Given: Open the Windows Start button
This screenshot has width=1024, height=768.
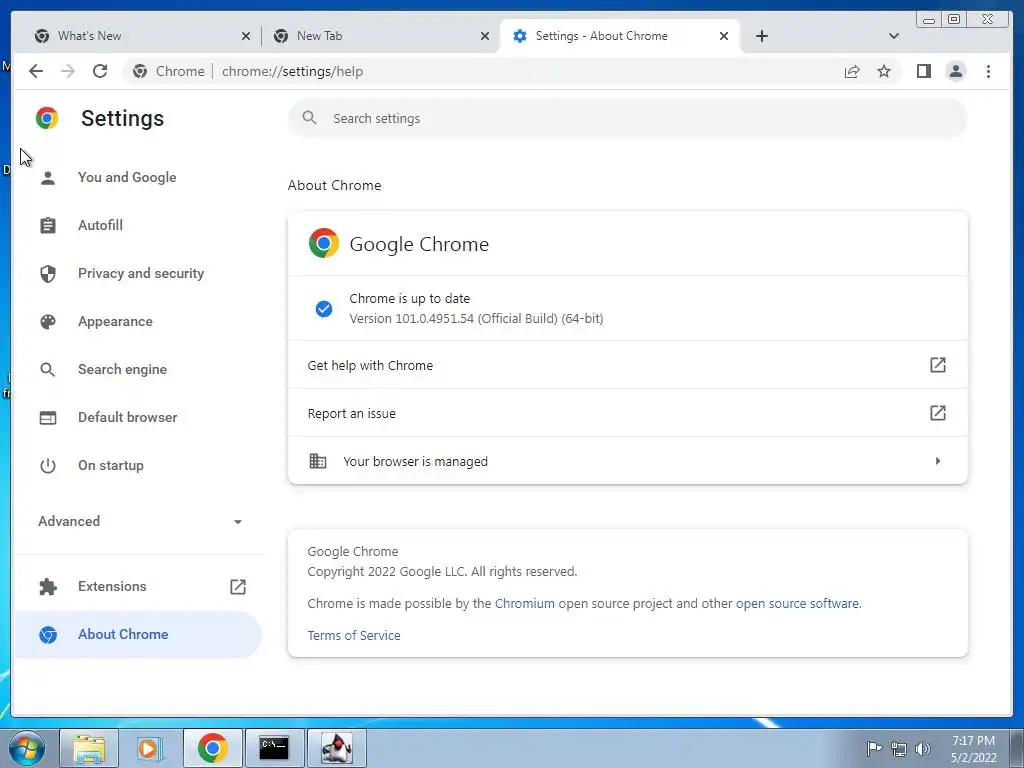Looking at the screenshot, I should (x=26, y=748).
